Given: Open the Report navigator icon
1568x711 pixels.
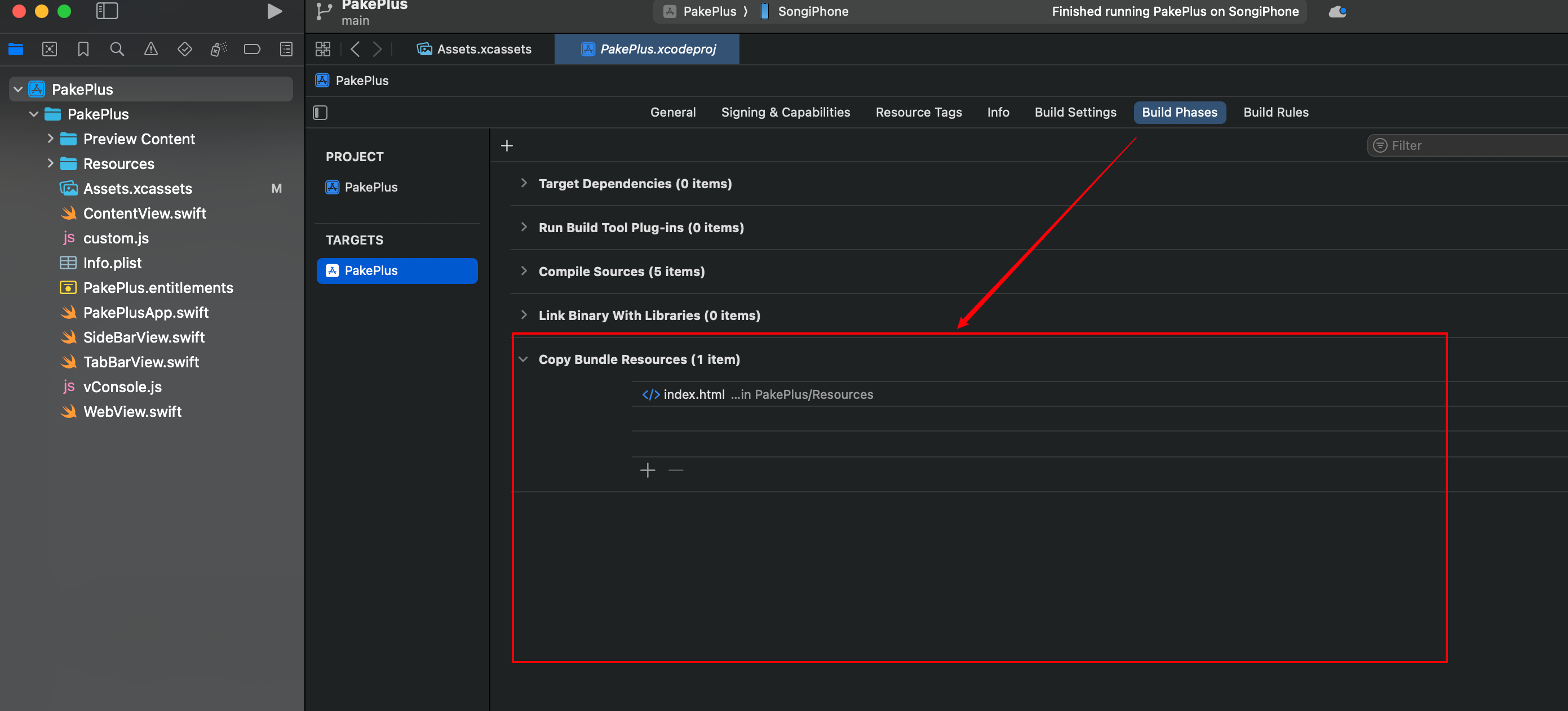Looking at the screenshot, I should tap(286, 49).
